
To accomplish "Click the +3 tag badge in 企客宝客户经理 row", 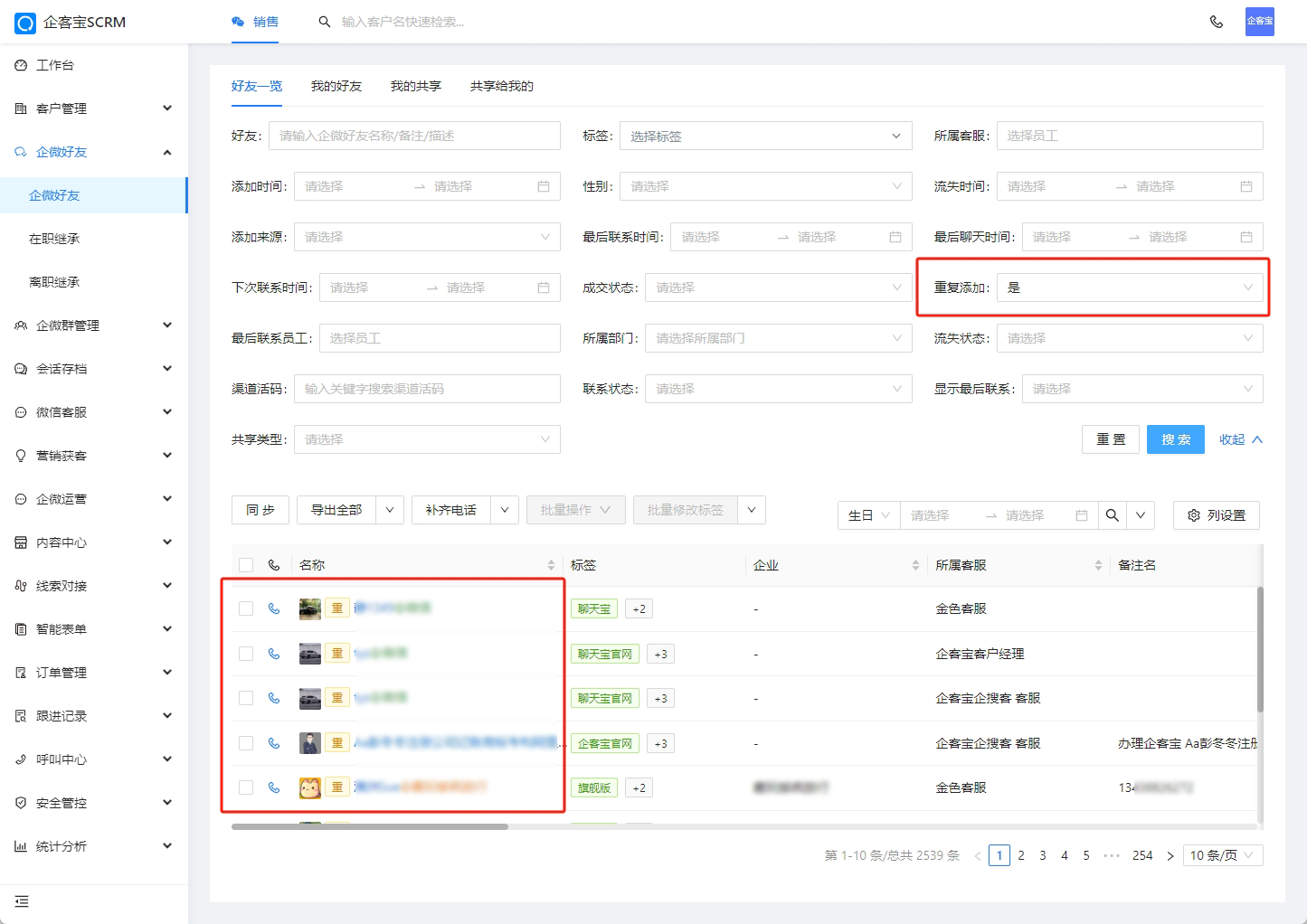I will pos(660,654).
